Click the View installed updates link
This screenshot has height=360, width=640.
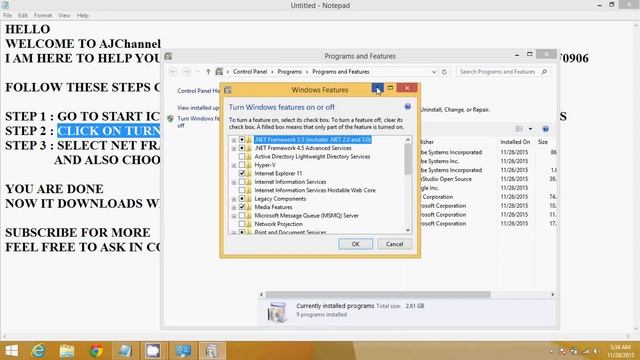198,108
